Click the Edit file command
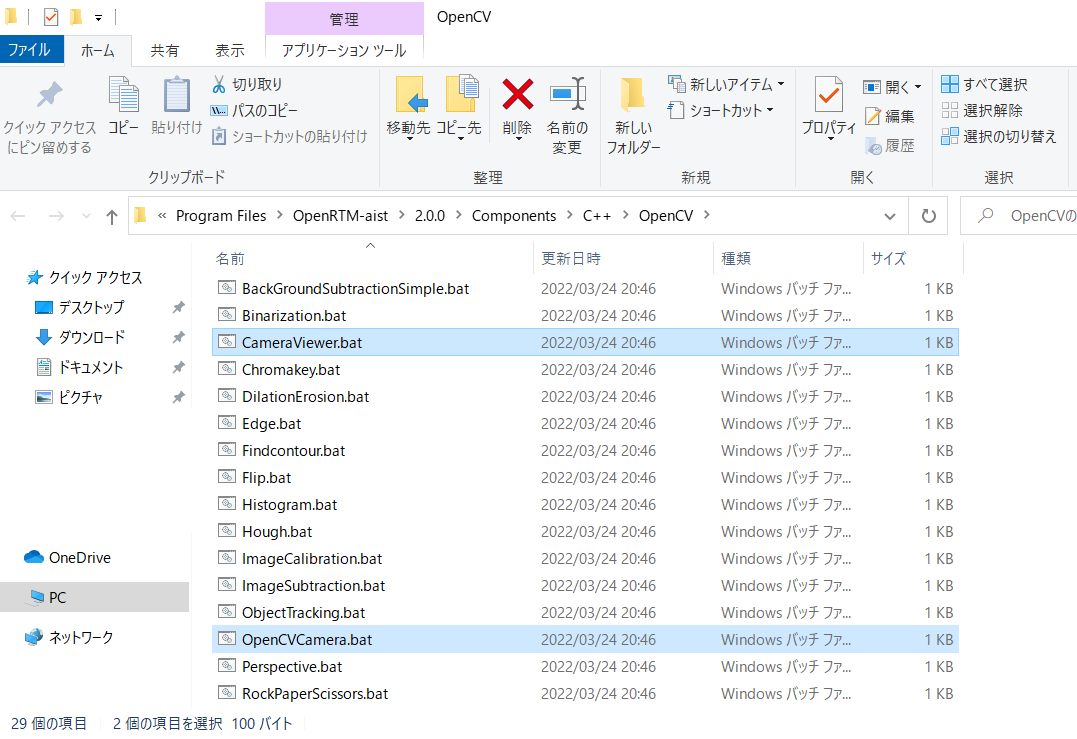This screenshot has height=739, width=1077. [x=889, y=116]
